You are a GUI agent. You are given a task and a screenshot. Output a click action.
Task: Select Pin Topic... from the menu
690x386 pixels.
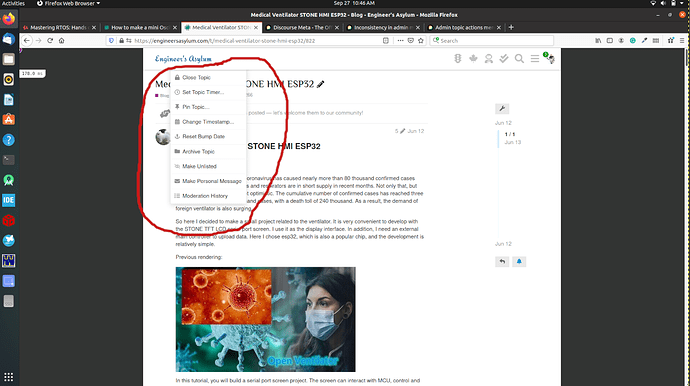(x=208, y=107)
